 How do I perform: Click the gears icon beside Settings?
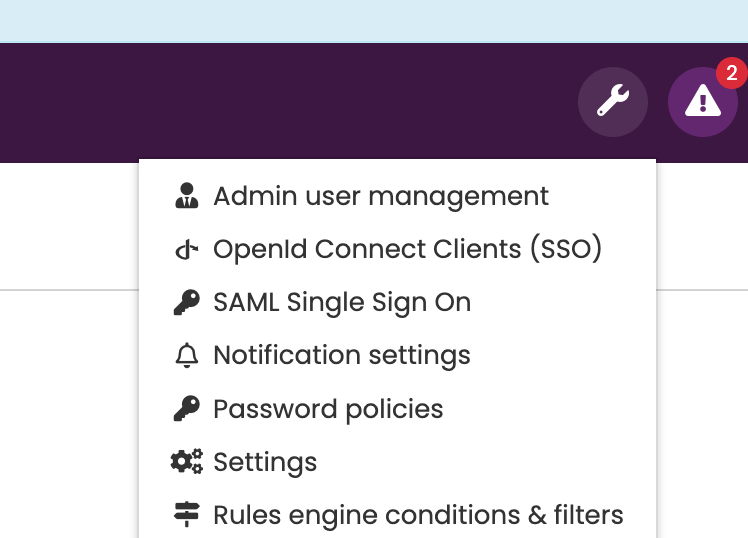(187, 462)
